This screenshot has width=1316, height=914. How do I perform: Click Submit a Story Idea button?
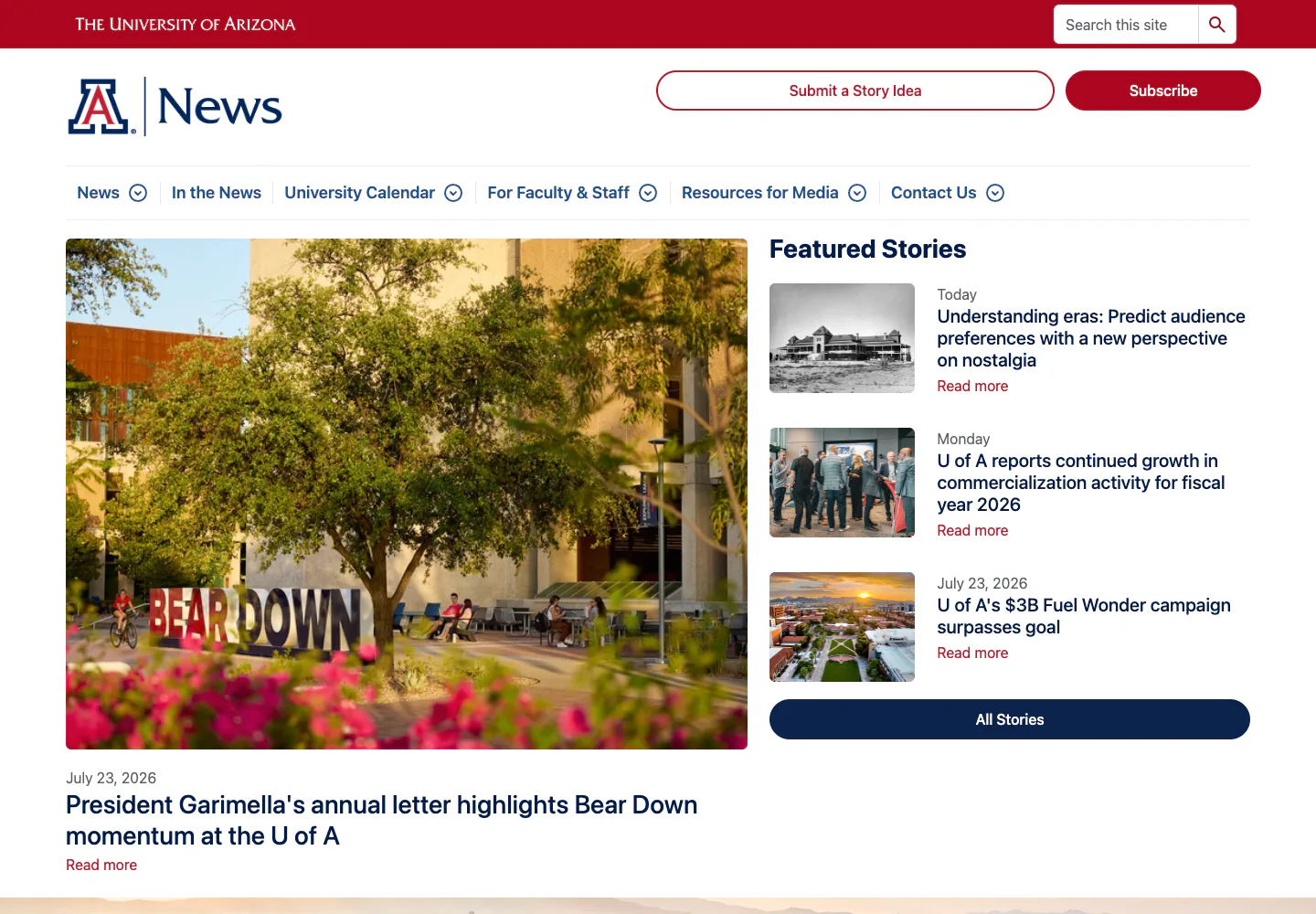pyautogui.click(x=855, y=90)
